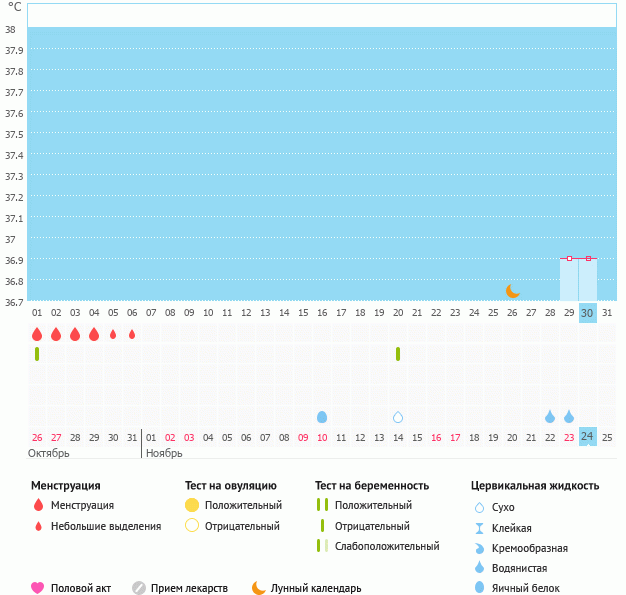Click the small discharge drop on day 06
This screenshot has height=595, width=626.
132,334
